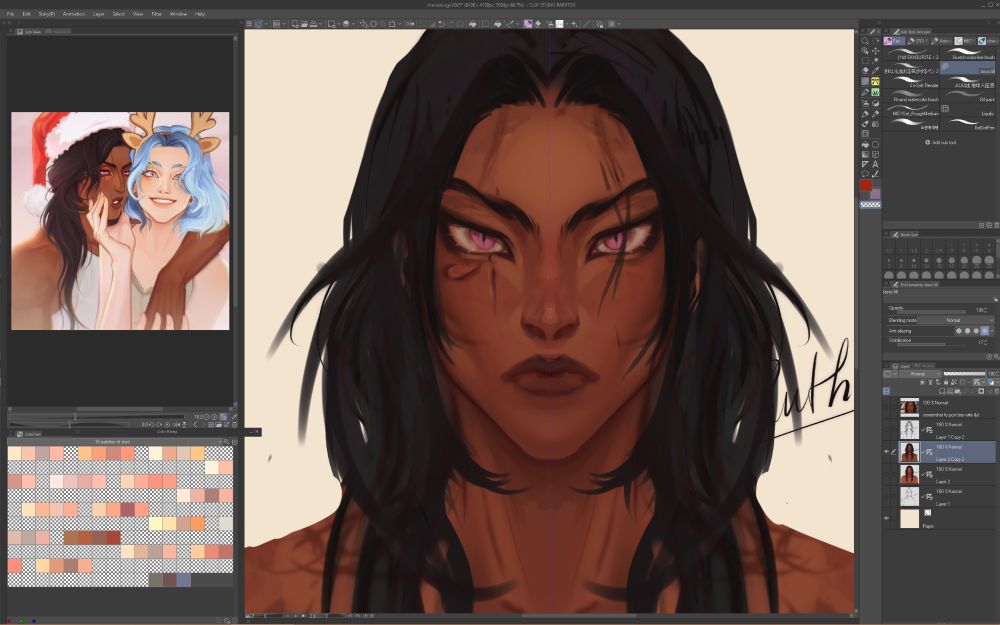1000x625 pixels.
Task: Open the palettes of skin color set dropdown
Action: point(115,441)
